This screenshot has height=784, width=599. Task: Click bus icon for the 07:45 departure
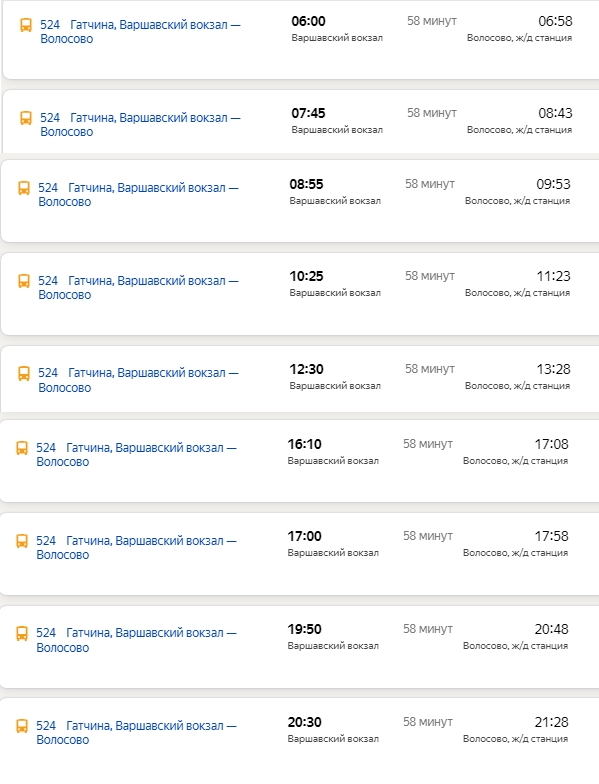(26, 118)
